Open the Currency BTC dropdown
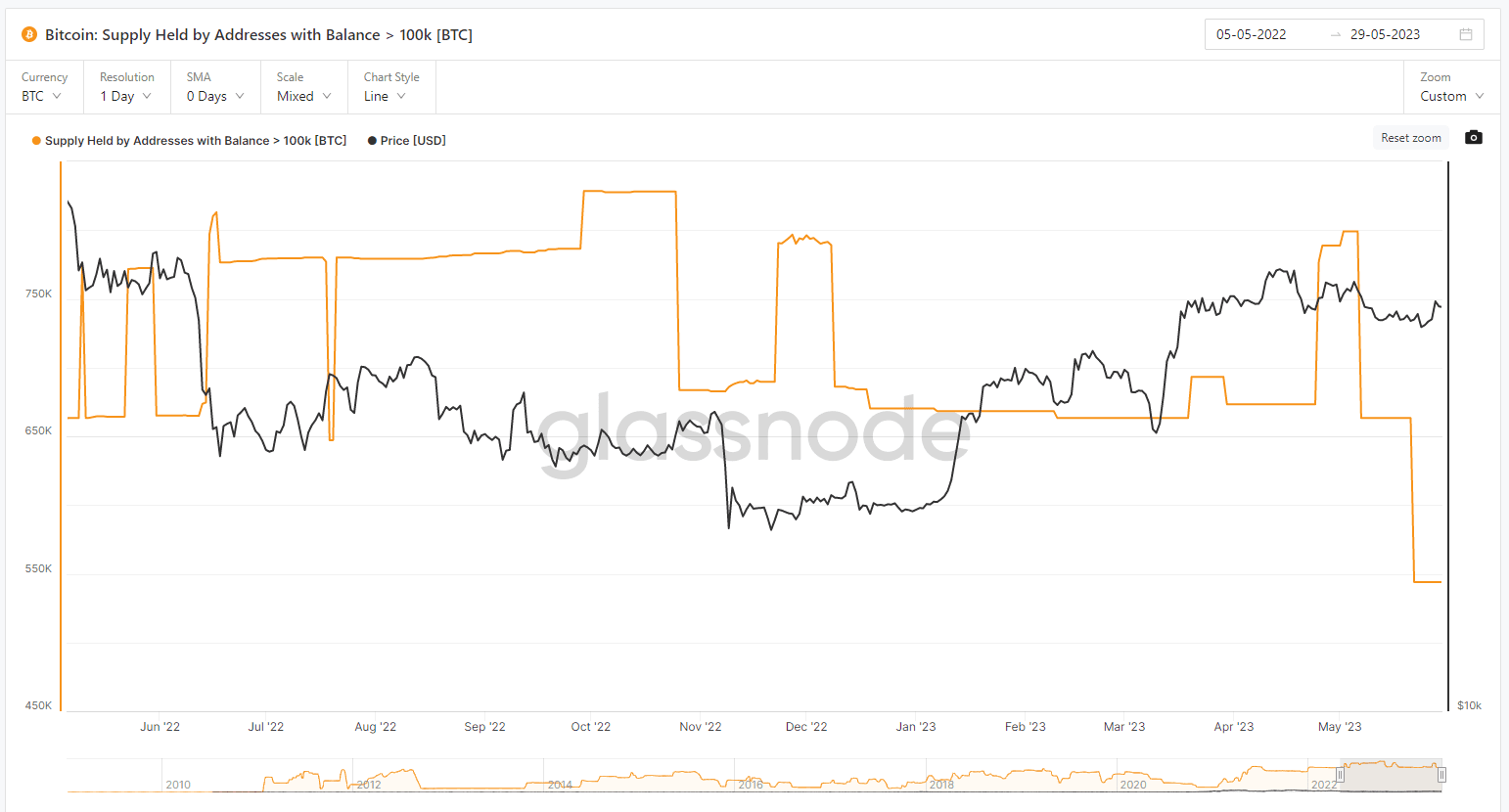 coord(44,87)
